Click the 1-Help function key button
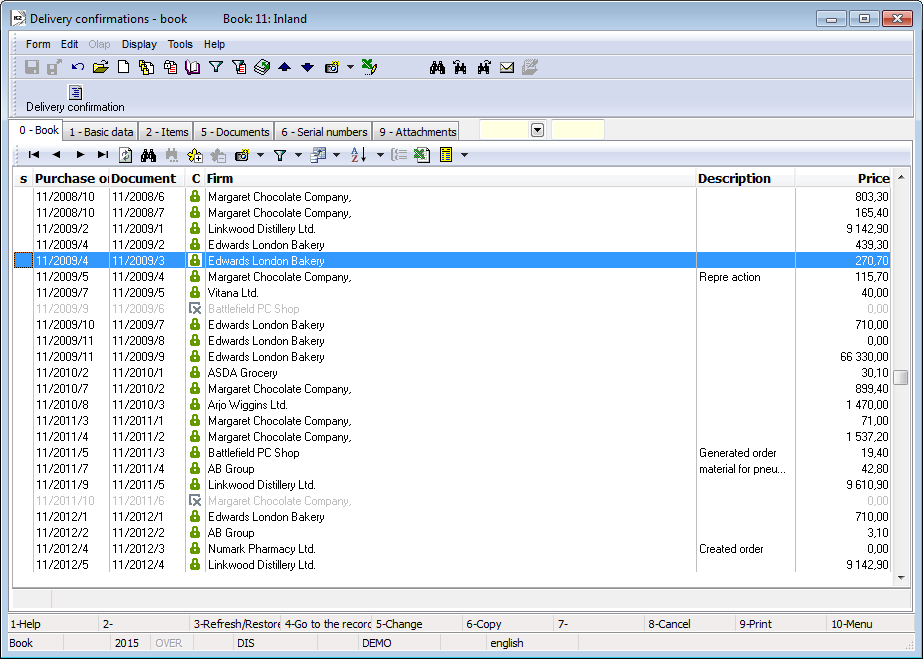This screenshot has height=659, width=923. pos(54,624)
